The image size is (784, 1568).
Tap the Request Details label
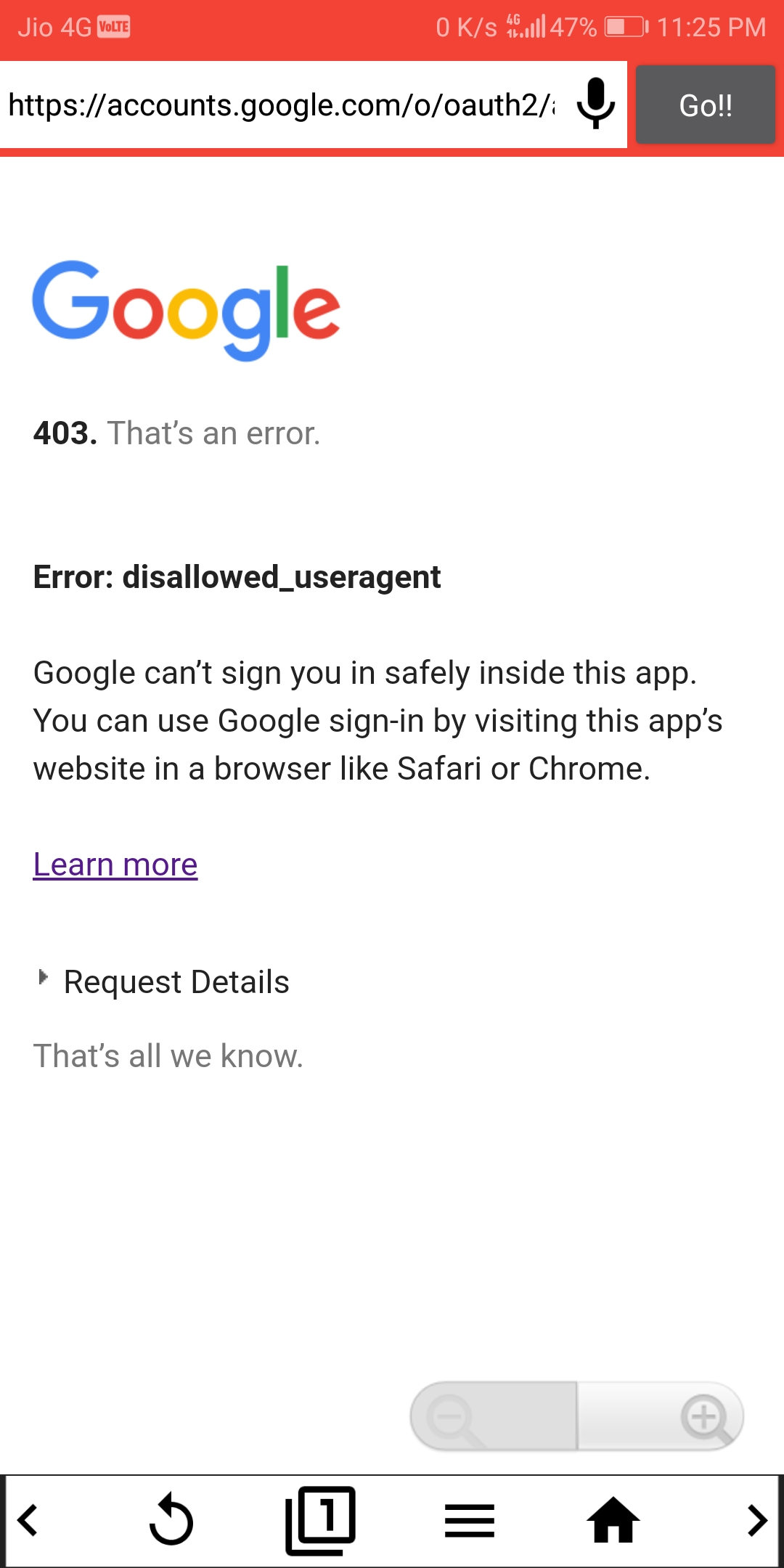pos(176,982)
